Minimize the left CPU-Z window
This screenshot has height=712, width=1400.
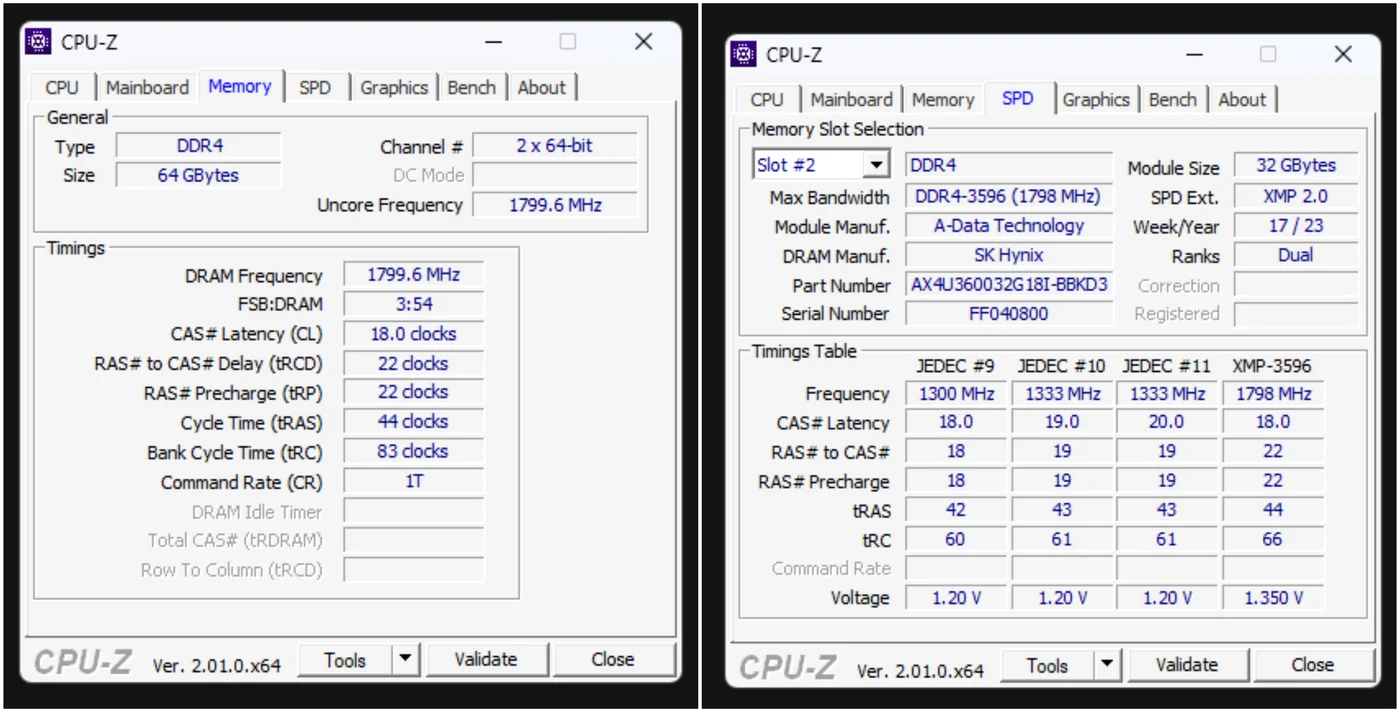point(494,42)
